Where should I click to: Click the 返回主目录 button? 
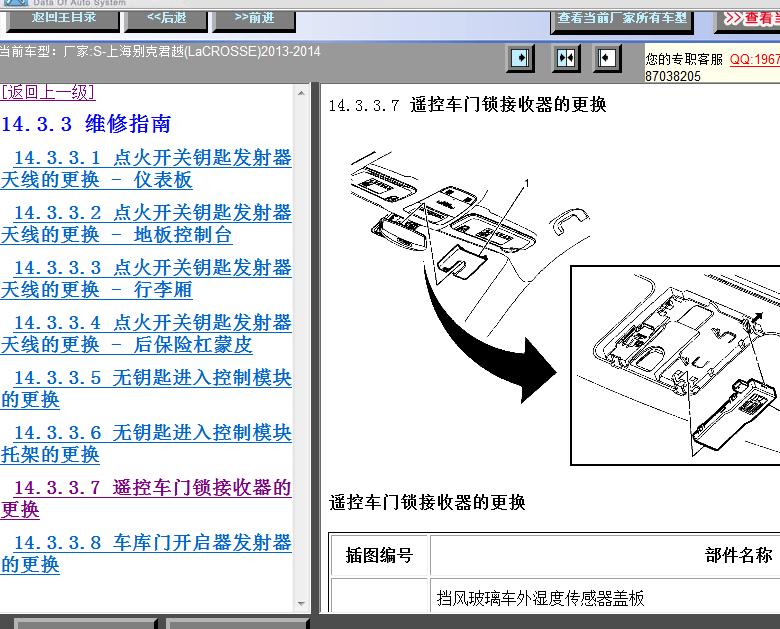coord(63,19)
